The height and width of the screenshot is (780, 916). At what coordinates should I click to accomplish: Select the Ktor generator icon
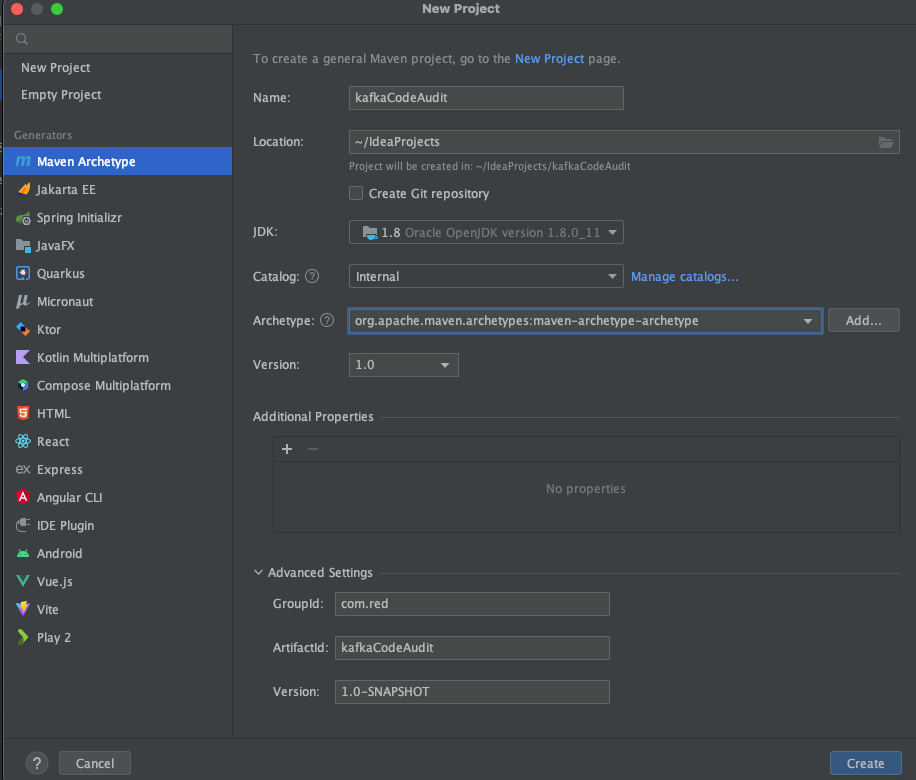point(23,330)
